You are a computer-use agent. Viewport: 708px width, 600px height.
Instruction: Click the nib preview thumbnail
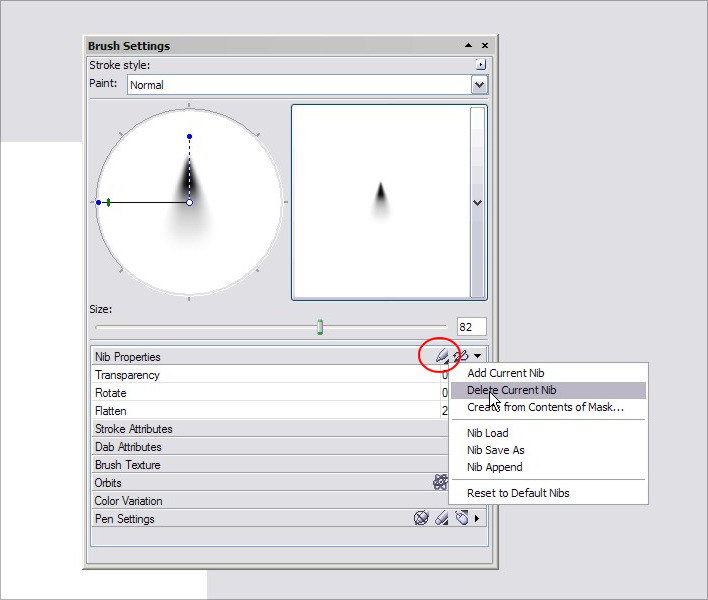[381, 202]
